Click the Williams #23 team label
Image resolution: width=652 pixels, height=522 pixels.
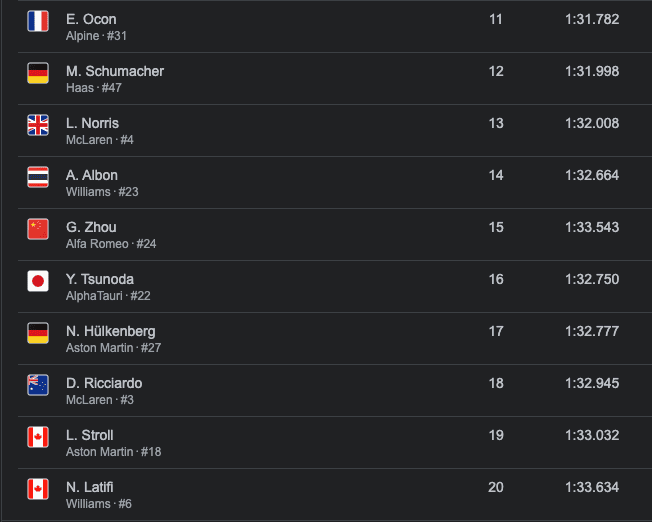pyautogui.click(x=102, y=192)
